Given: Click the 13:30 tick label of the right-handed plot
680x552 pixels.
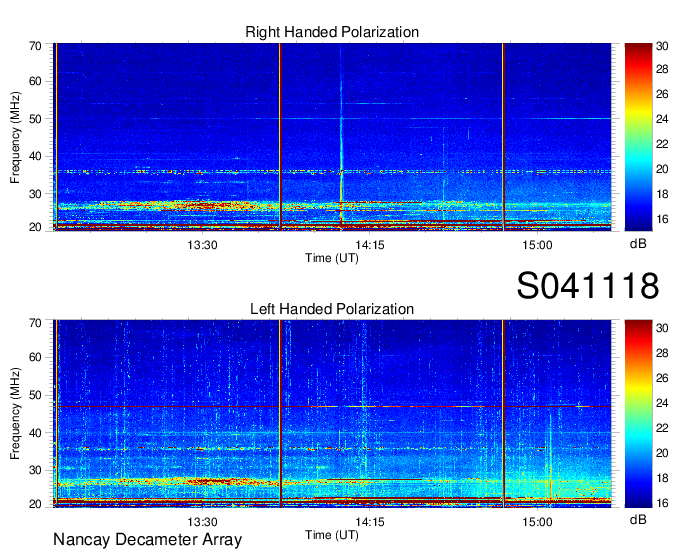Looking at the screenshot, I should tap(202, 245).
